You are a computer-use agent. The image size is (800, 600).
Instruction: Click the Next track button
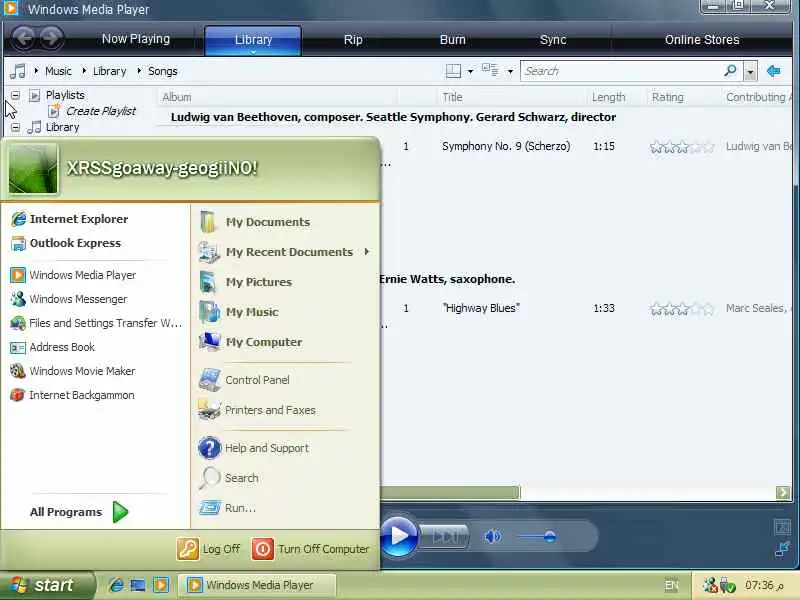click(x=446, y=537)
